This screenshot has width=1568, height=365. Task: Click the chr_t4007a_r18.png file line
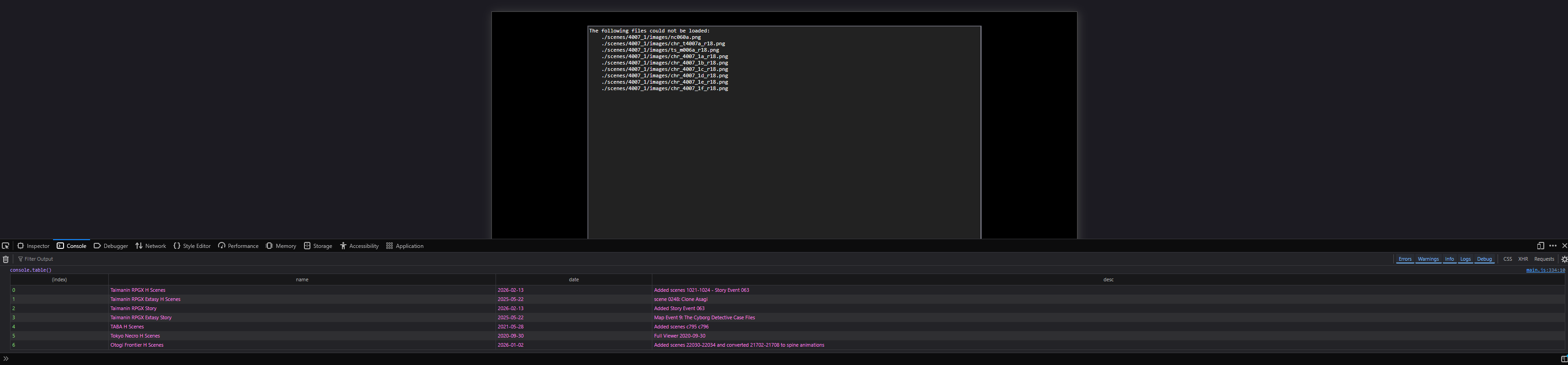click(663, 44)
